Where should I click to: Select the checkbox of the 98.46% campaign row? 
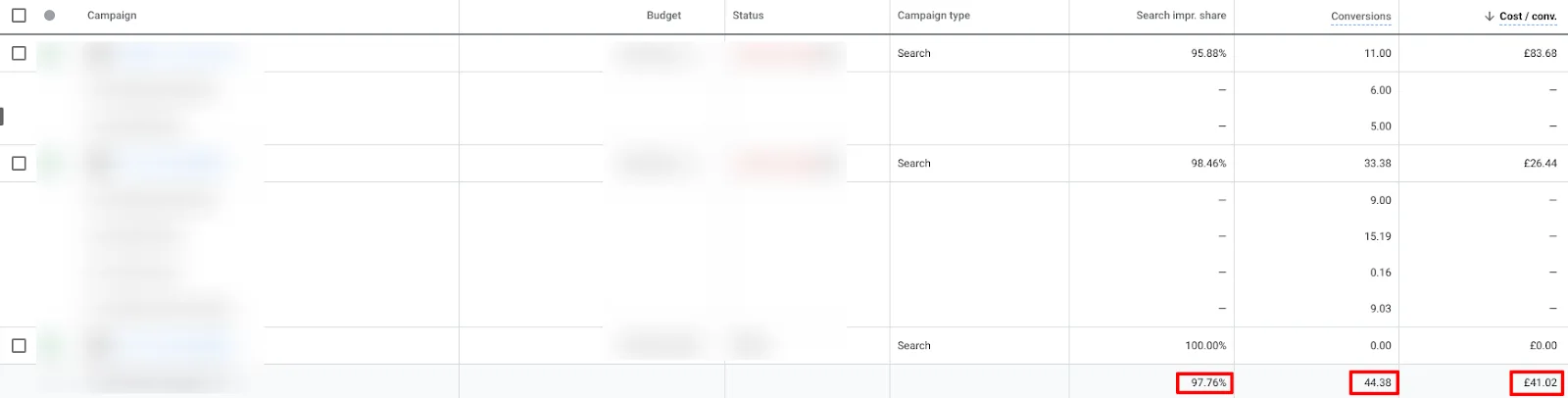coord(19,164)
